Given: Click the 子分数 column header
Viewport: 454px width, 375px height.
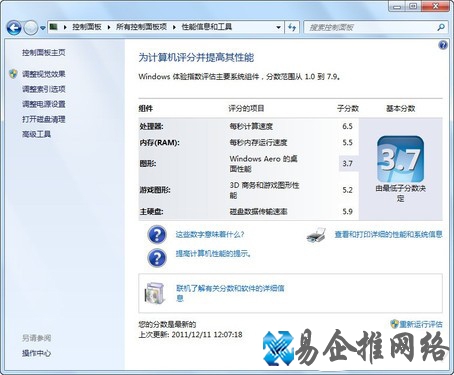Looking at the screenshot, I should 348,108.
